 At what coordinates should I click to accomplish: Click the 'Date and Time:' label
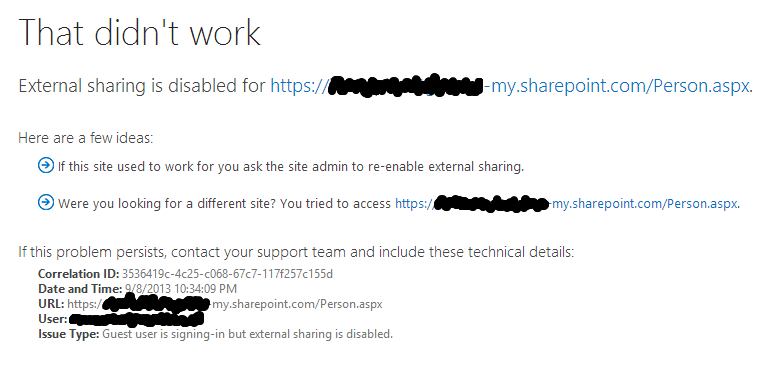80,288
